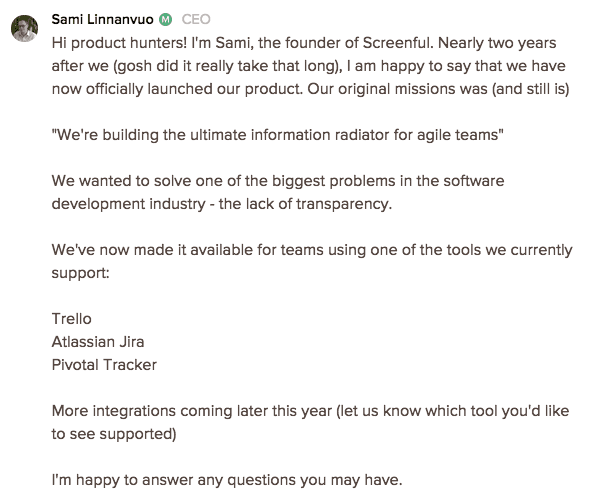Click the CEO title label
Image resolution: width=603 pixels, height=497 pixels.
(196, 19)
